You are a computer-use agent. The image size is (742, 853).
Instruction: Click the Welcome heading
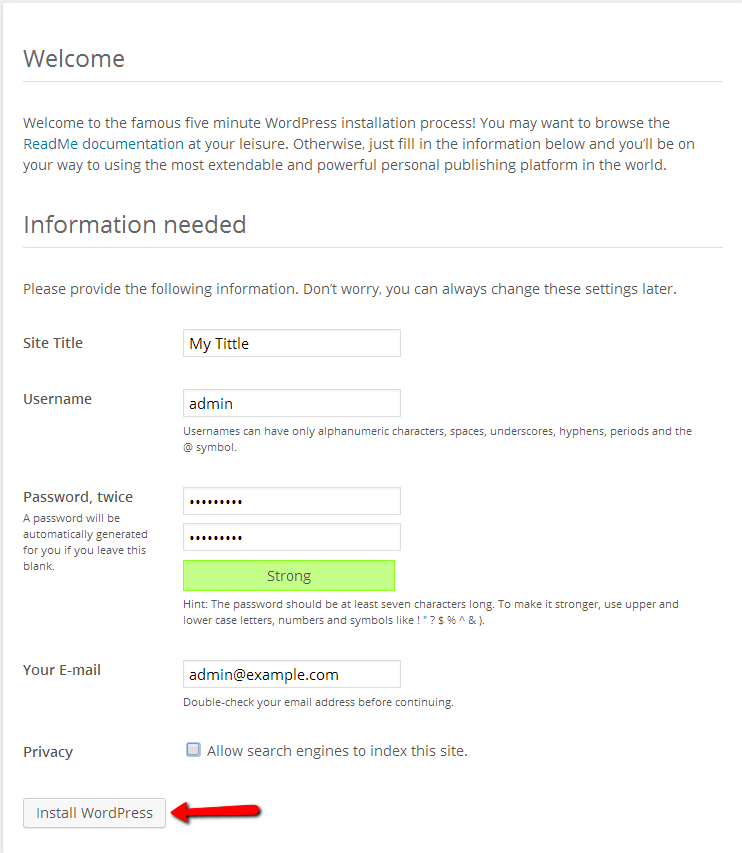click(74, 59)
